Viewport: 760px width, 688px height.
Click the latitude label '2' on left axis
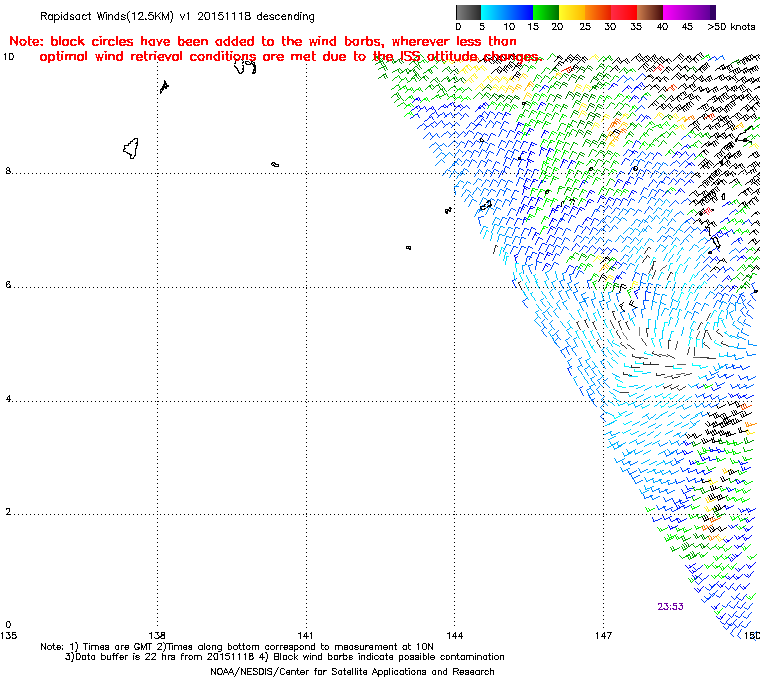click(8, 512)
